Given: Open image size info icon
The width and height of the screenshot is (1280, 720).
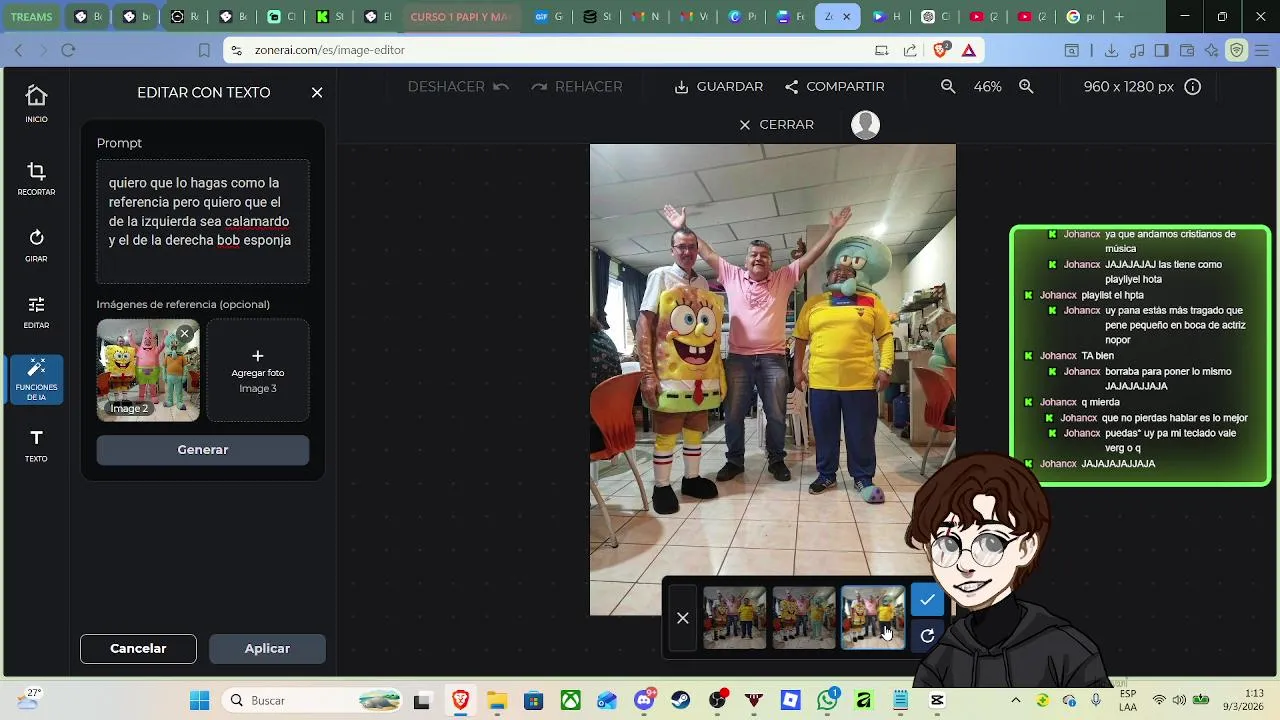Looking at the screenshot, I should [1192, 87].
